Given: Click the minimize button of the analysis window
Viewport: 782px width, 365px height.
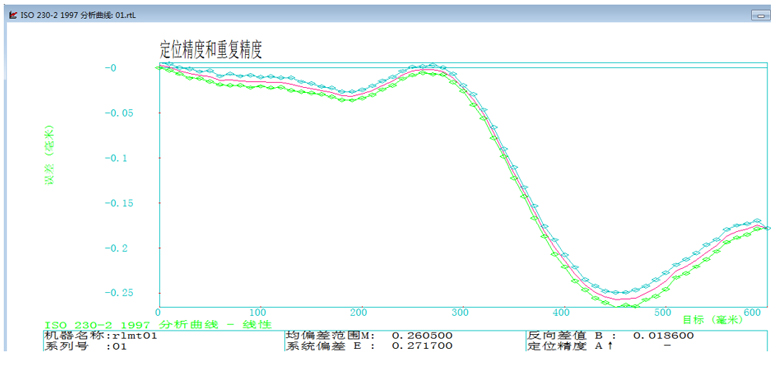Looking at the screenshot, I should [761, 15].
